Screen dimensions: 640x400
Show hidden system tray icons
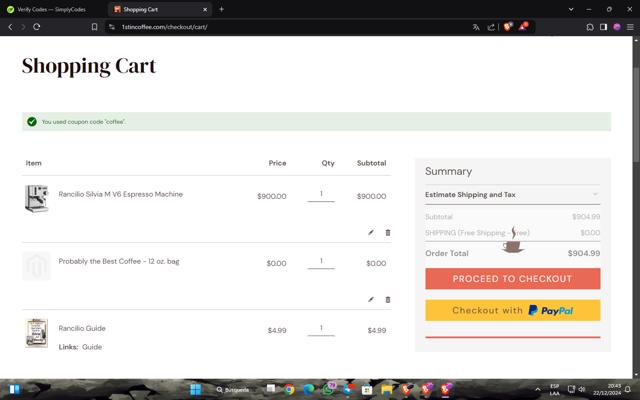tap(538, 390)
